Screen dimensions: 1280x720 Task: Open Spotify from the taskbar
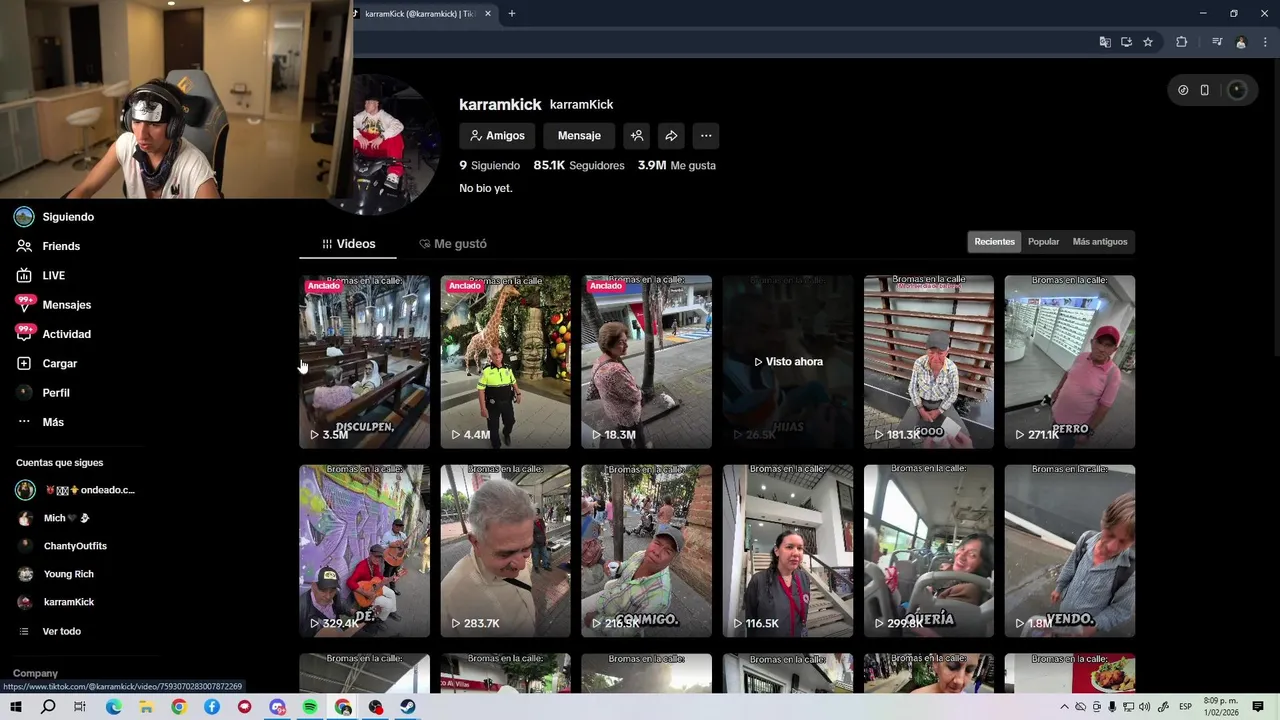pos(310,707)
